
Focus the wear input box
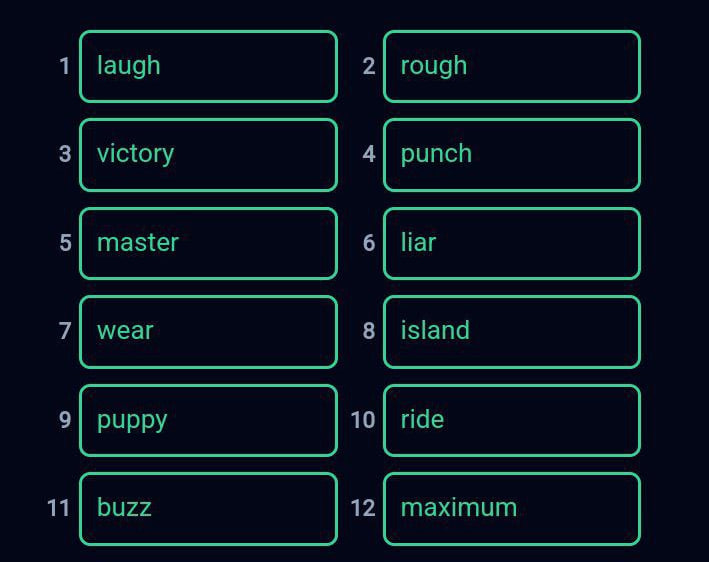coord(208,331)
